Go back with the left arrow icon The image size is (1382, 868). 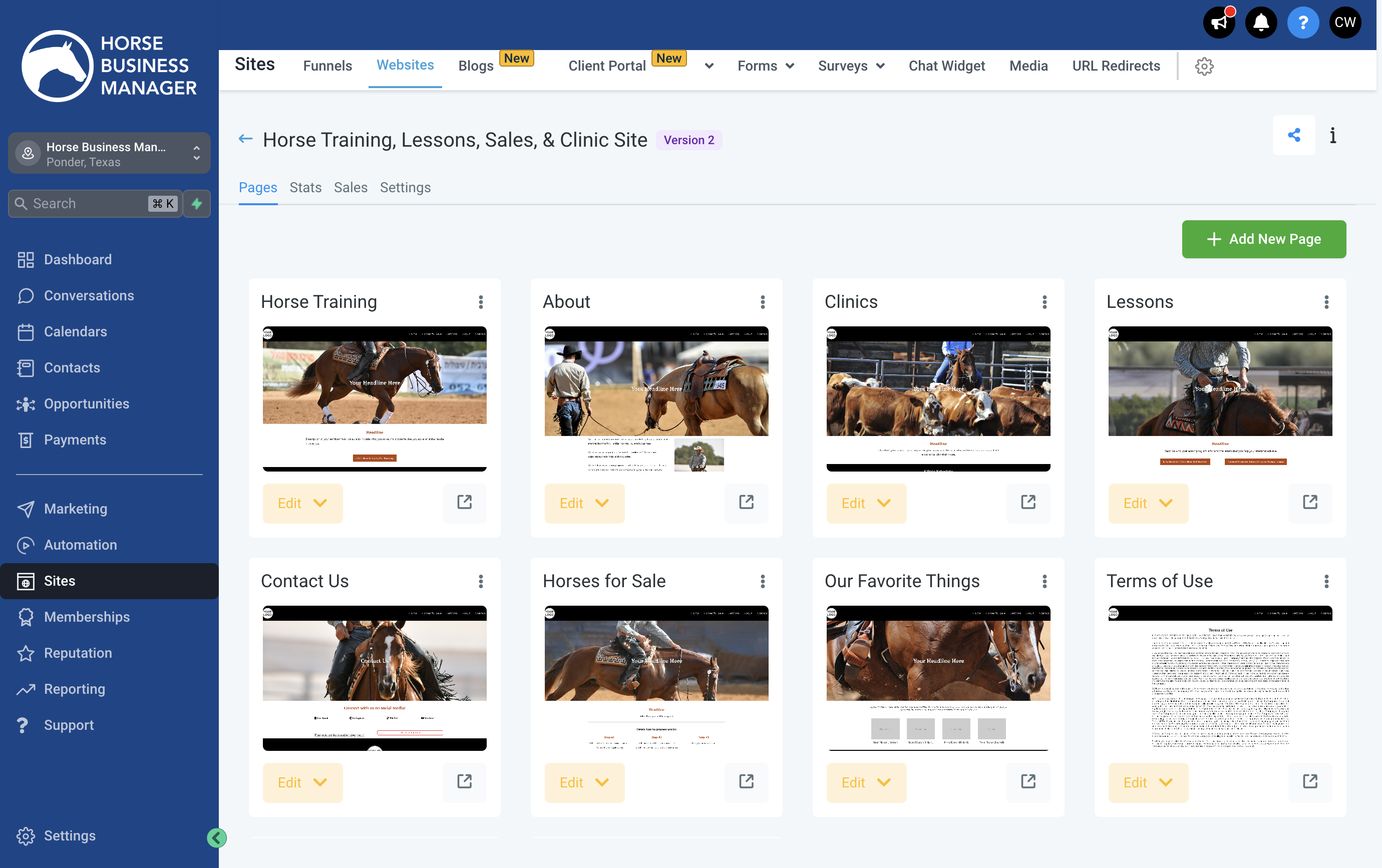pos(245,139)
